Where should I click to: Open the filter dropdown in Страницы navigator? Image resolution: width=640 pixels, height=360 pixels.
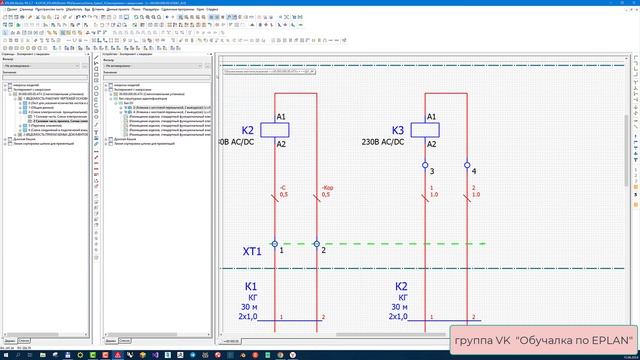click(77, 66)
